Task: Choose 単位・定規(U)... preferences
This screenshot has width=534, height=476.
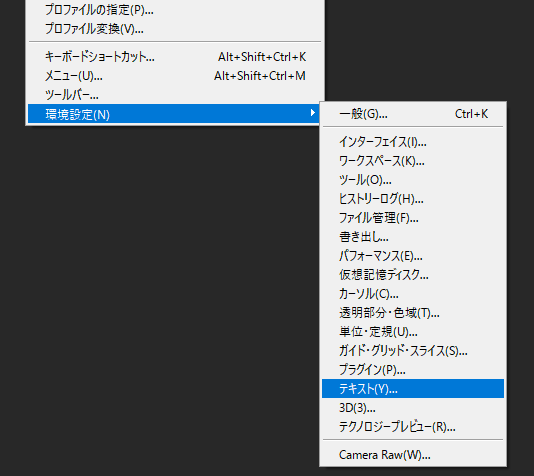Action: point(413,332)
